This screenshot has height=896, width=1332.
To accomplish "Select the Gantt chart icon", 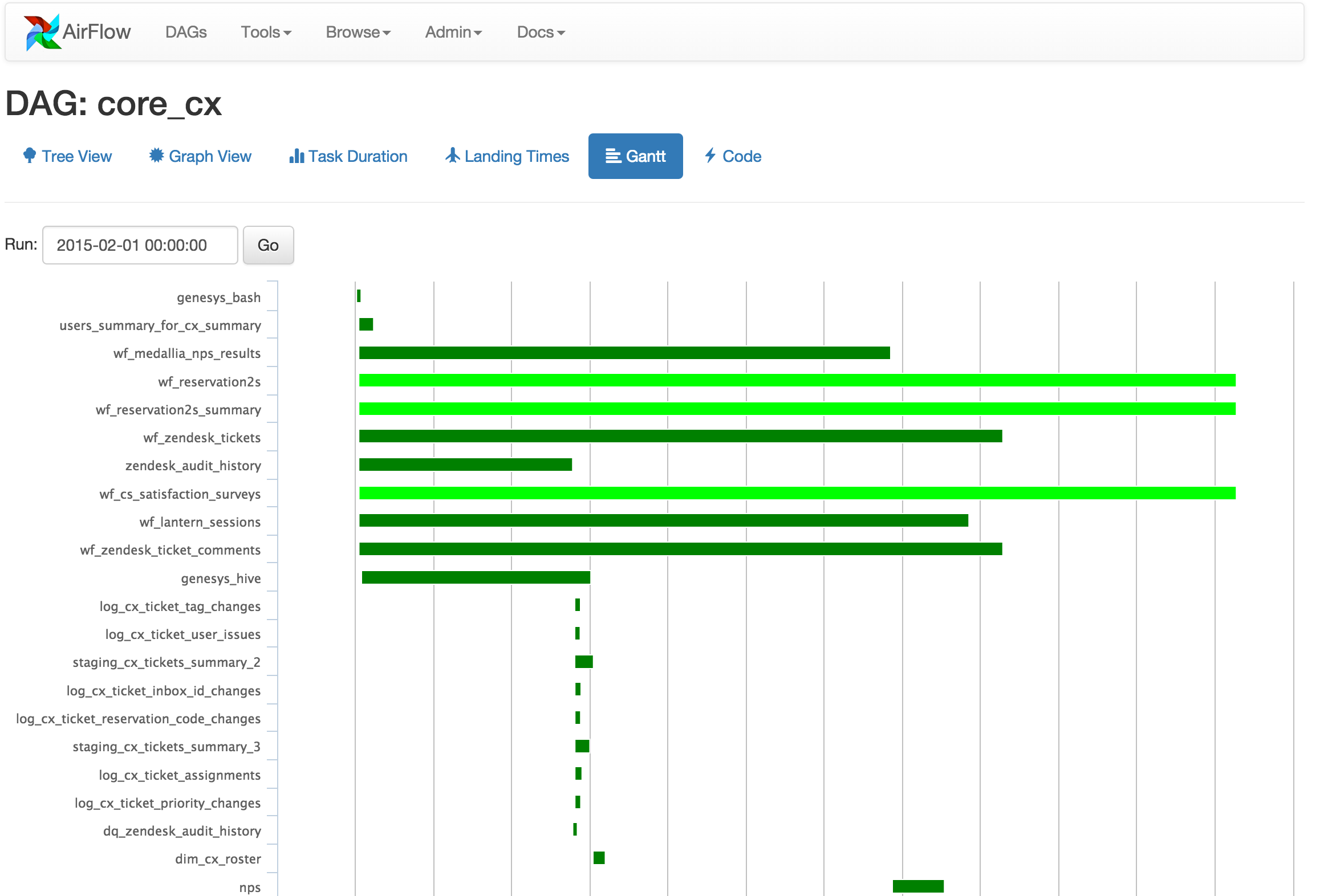I will click(x=612, y=156).
